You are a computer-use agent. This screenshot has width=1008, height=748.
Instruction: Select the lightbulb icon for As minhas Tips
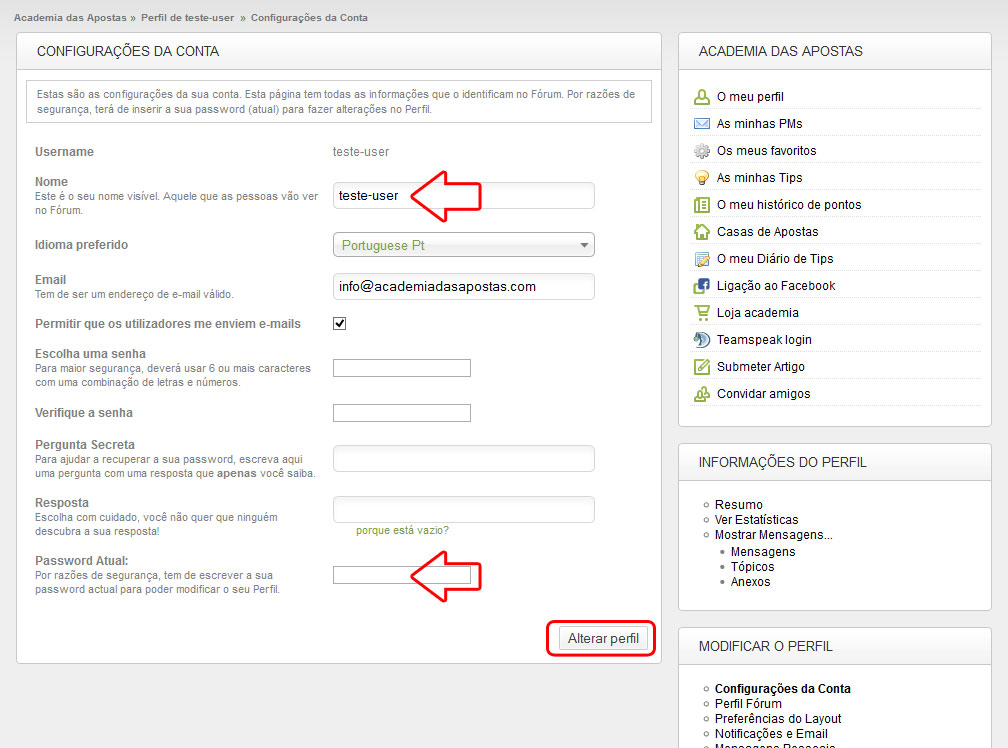click(x=701, y=178)
